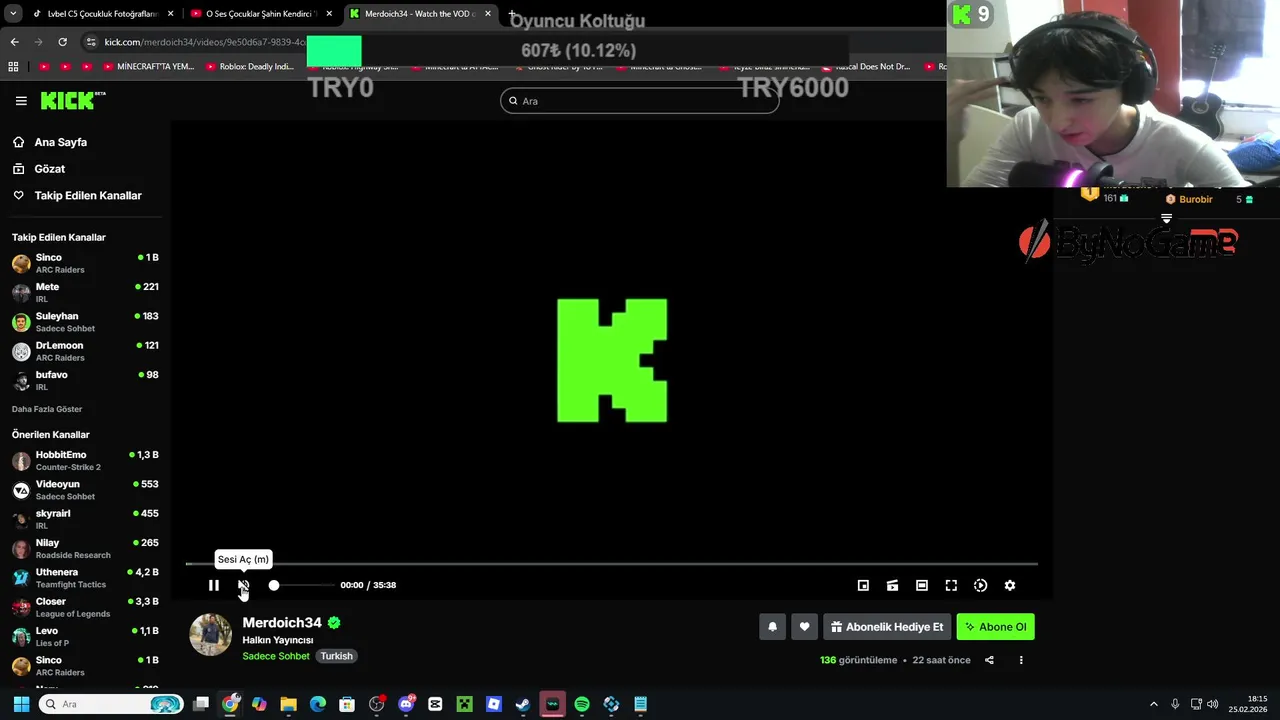Adjust the player volume slider
Image resolution: width=1280 pixels, height=720 pixels.
(301, 585)
